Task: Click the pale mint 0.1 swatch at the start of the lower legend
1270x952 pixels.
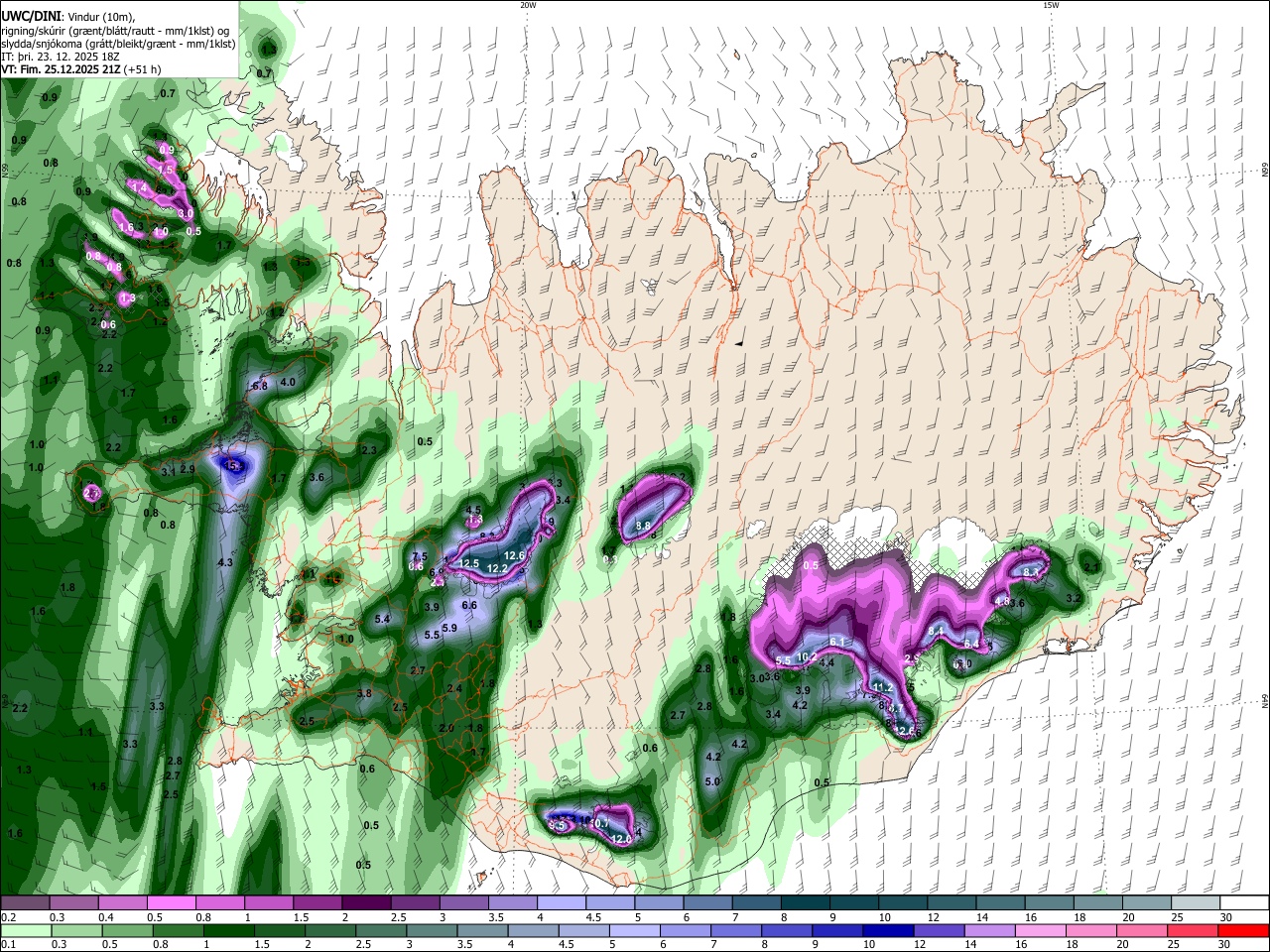Action: tap(25, 931)
